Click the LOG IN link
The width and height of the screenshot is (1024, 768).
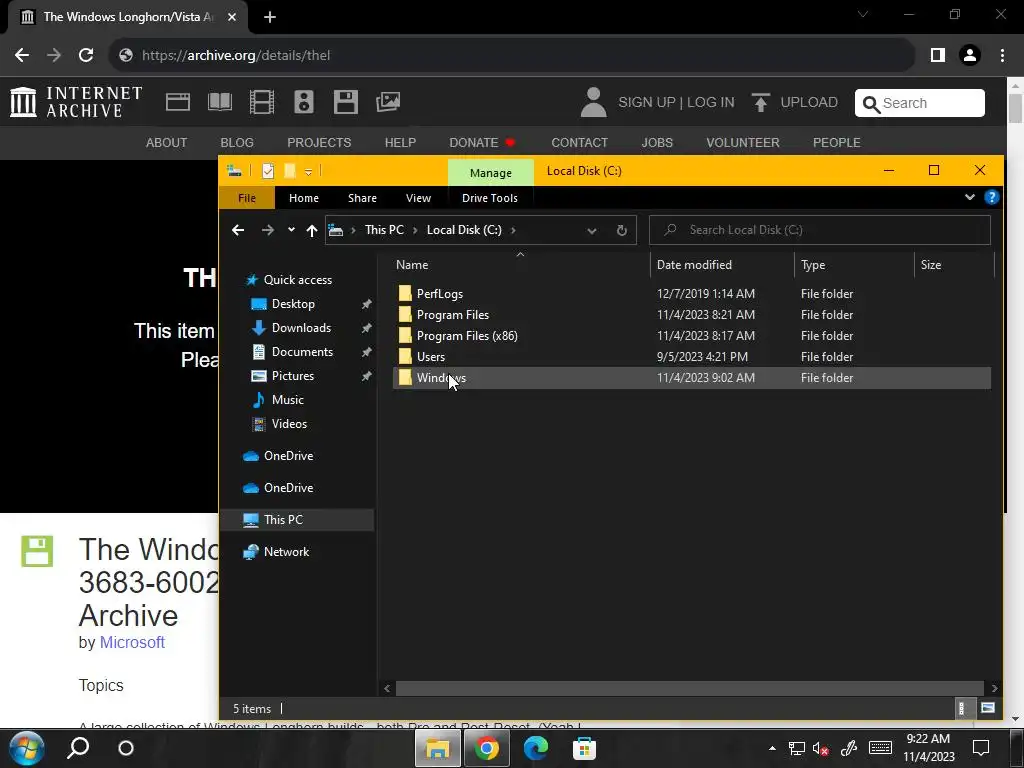[x=711, y=103]
